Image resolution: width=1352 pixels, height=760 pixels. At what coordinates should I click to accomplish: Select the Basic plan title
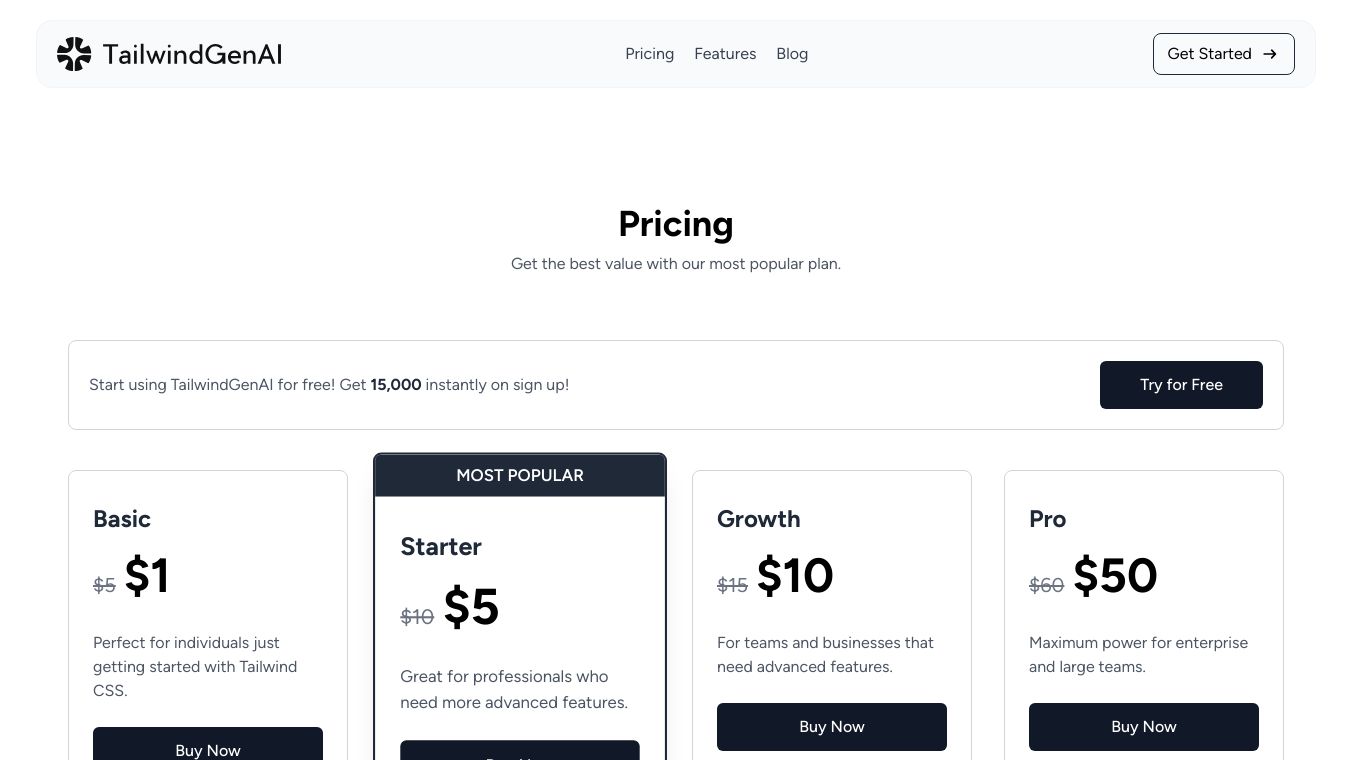click(122, 519)
